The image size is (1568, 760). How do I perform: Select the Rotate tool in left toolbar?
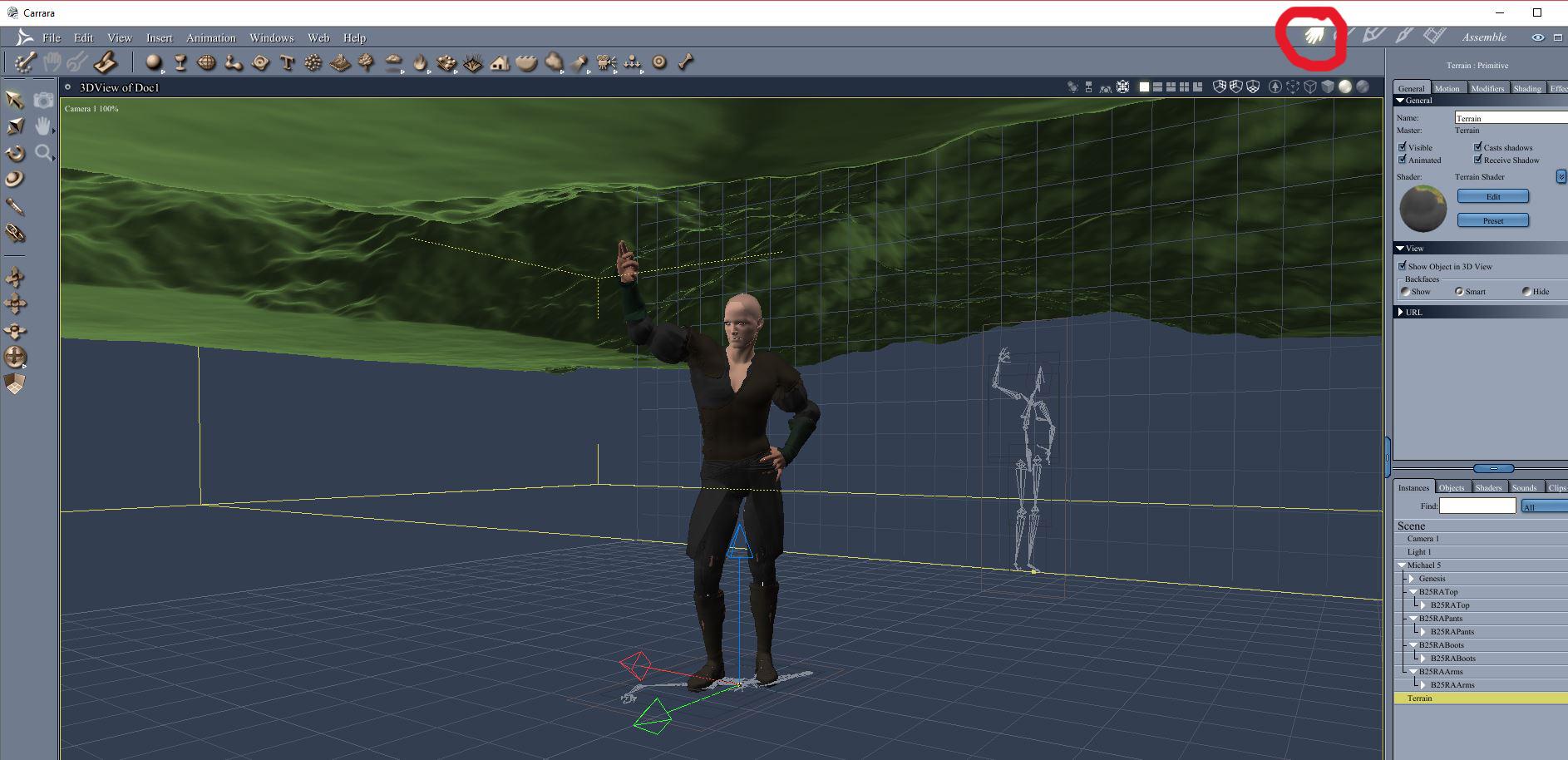15,153
